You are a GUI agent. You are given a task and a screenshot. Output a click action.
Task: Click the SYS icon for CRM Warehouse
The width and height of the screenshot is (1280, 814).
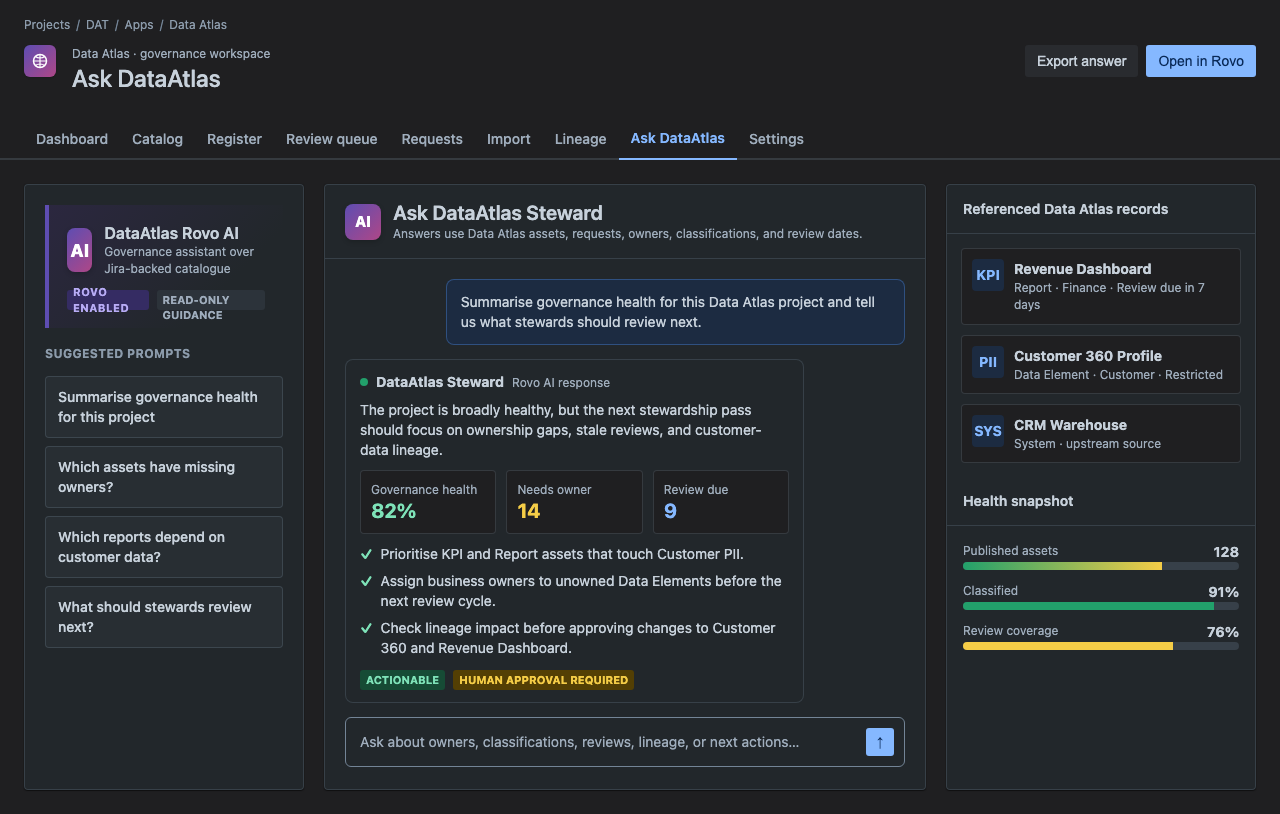988,431
